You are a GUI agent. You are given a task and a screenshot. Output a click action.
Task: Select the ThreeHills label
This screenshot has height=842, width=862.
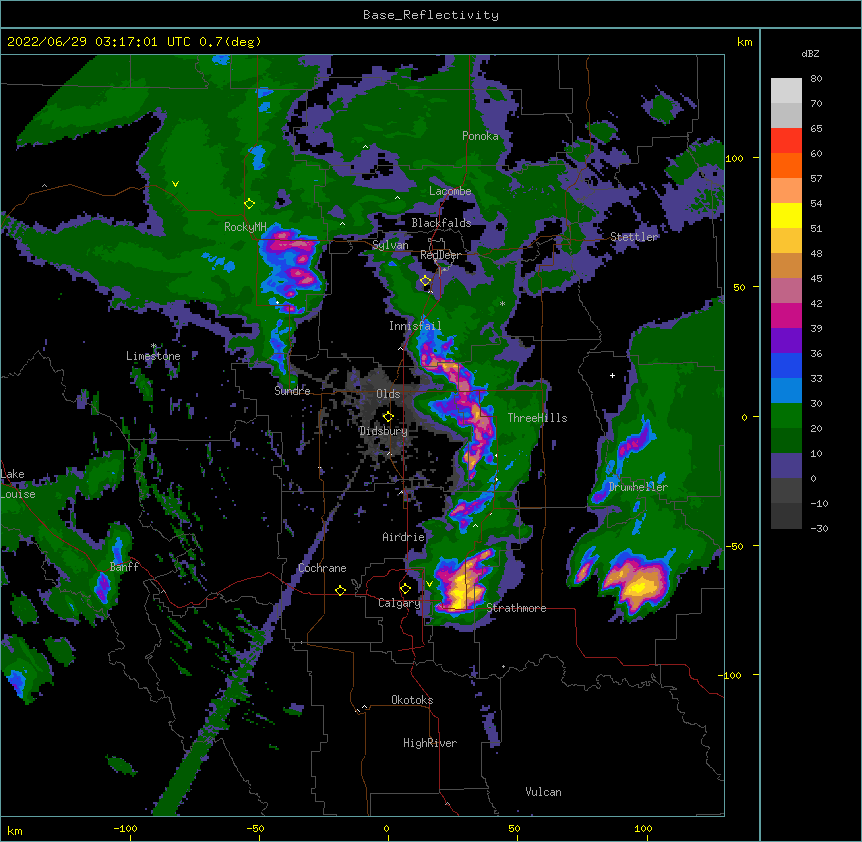(x=537, y=418)
